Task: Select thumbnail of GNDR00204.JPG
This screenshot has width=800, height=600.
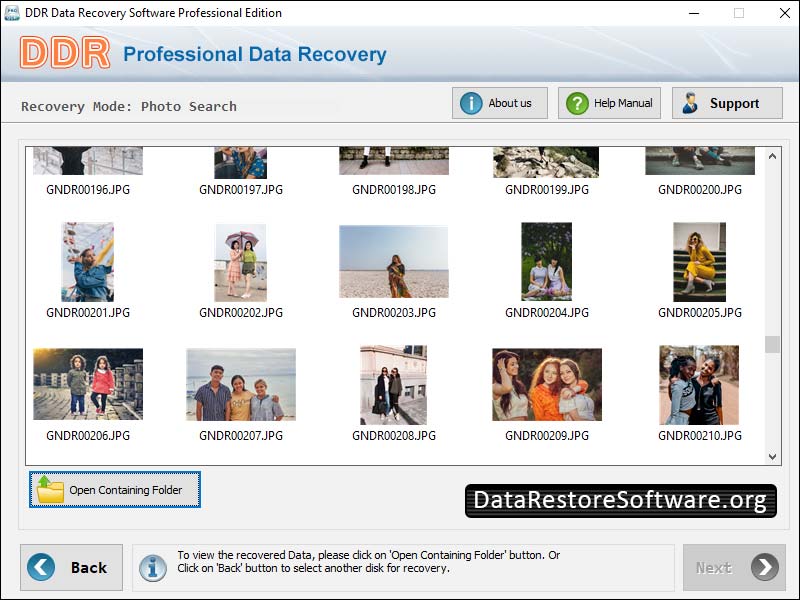Action: point(546,261)
